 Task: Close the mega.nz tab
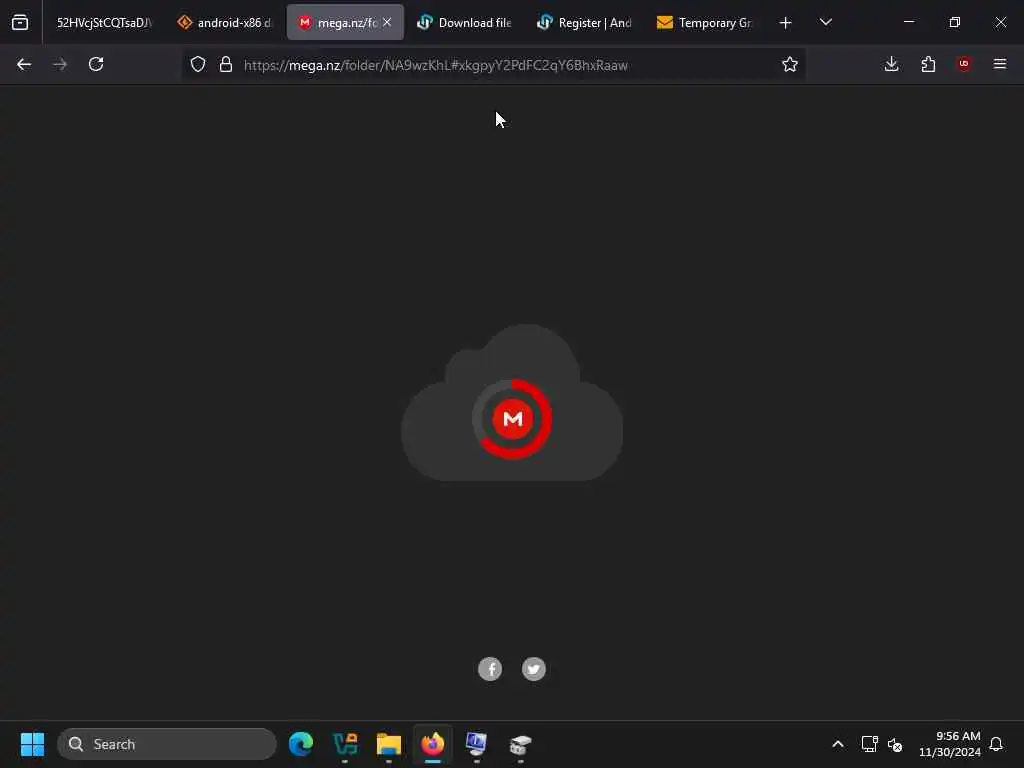[x=387, y=22]
